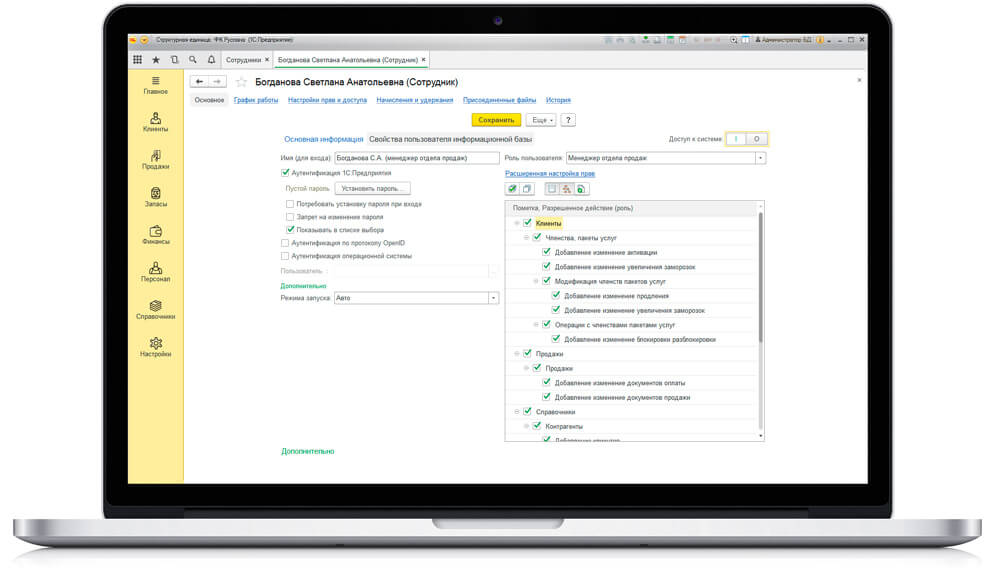The height and width of the screenshot is (575, 995).
Task: Switch to the Сотрудники tab
Action: tap(244, 60)
